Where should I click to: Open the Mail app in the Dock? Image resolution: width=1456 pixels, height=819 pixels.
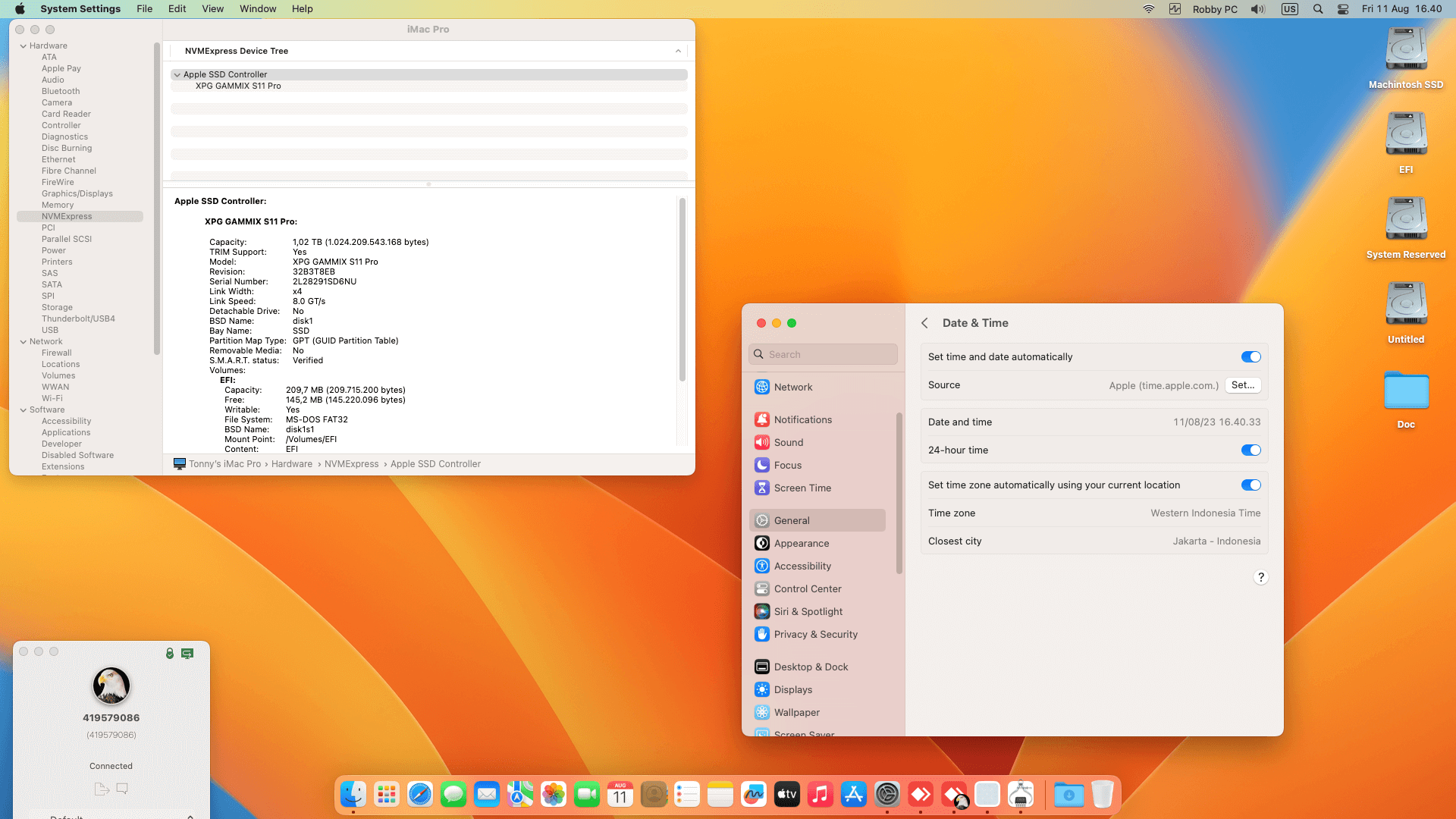(x=487, y=794)
